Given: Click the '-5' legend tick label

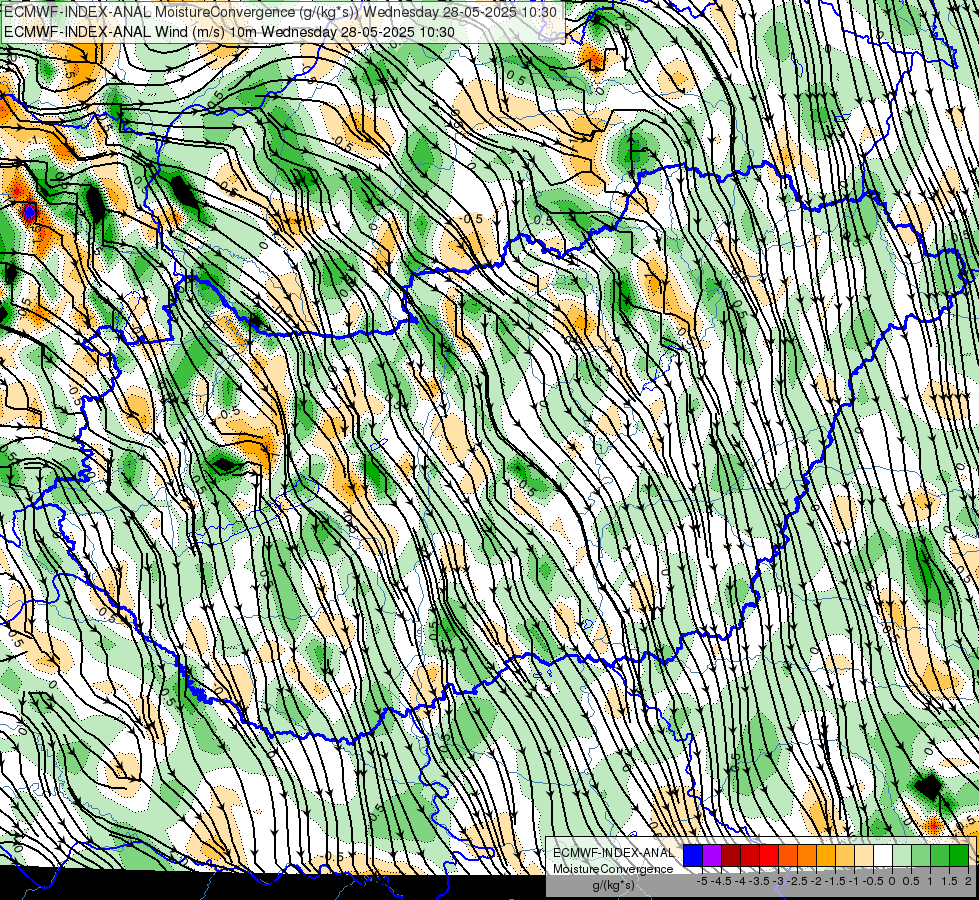Looking at the screenshot, I should coord(702,881).
